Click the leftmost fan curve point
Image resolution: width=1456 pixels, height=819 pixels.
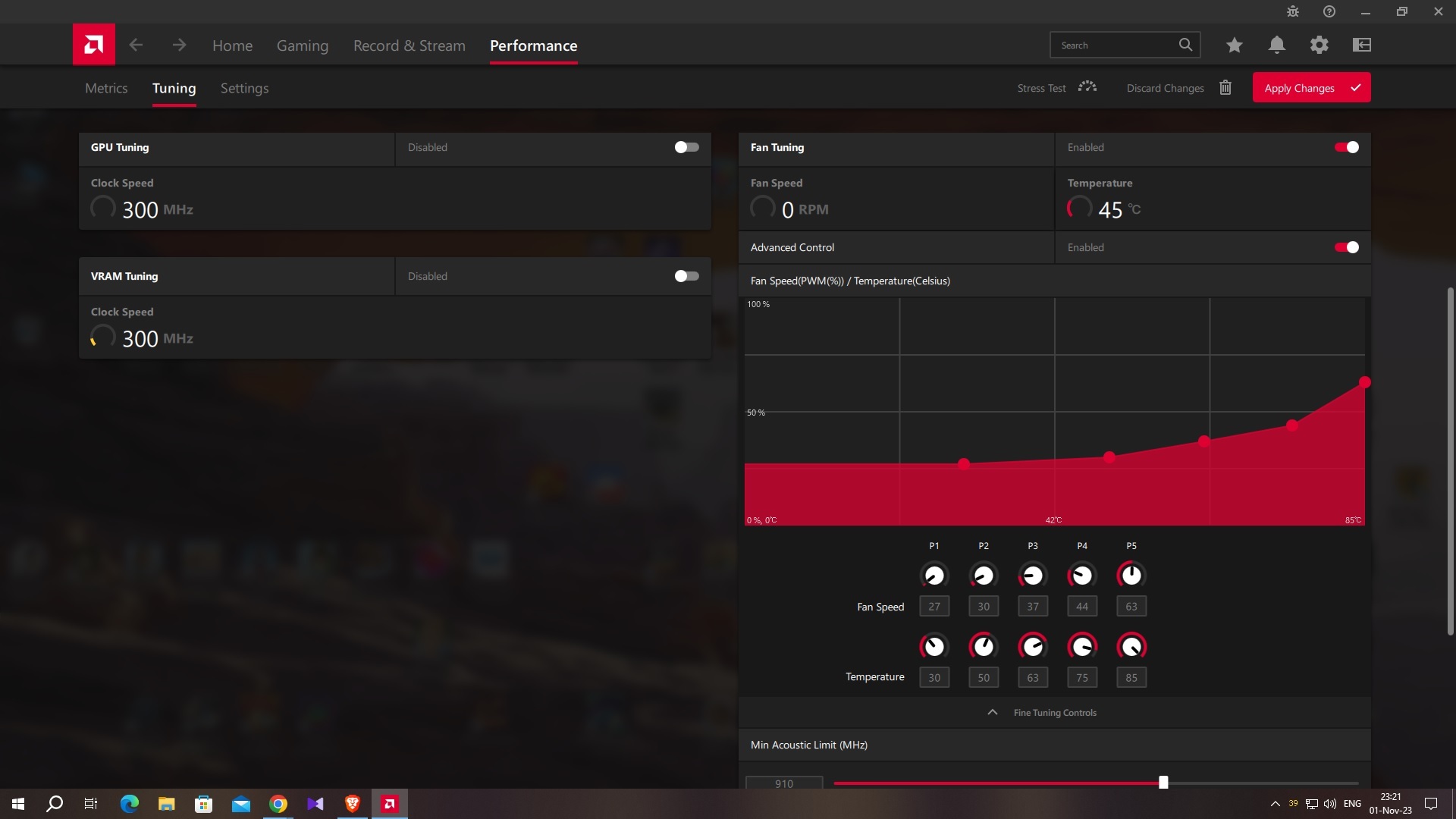(963, 464)
